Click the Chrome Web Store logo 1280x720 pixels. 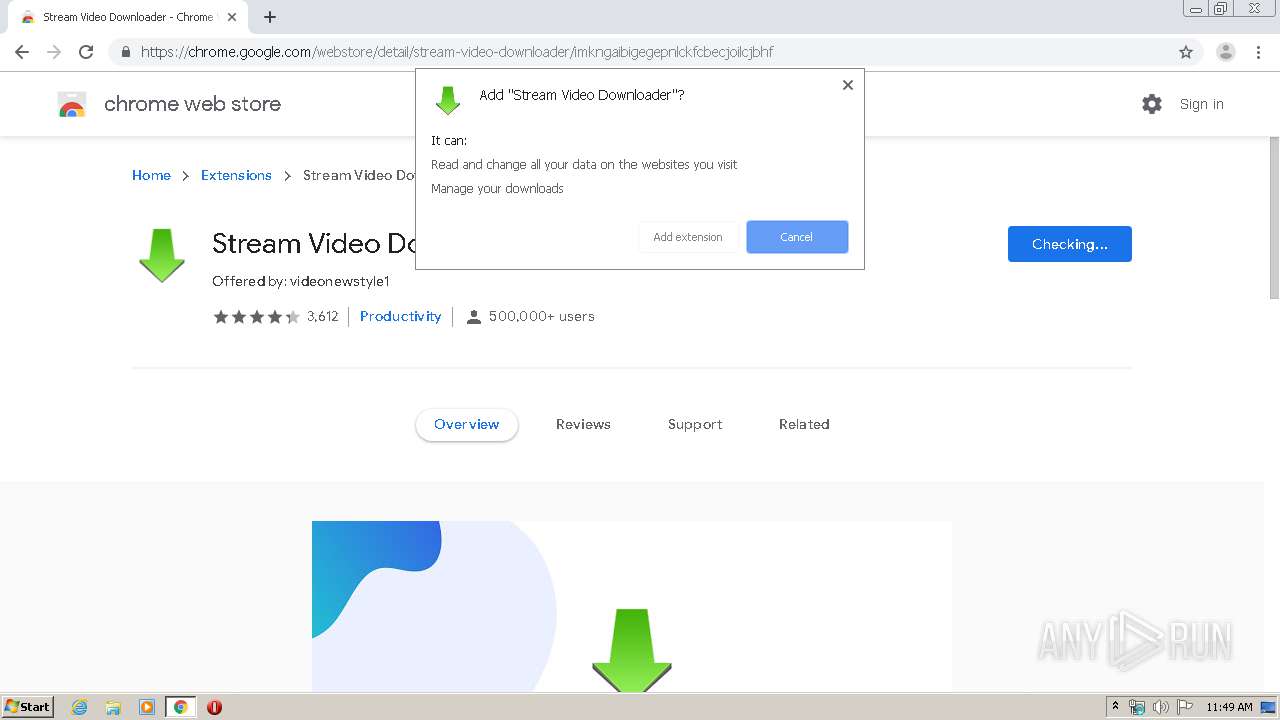[x=72, y=104]
